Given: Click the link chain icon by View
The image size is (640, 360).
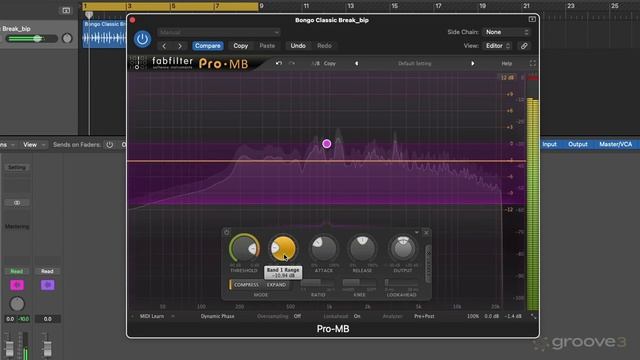Looking at the screenshot, I should [524, 46].
